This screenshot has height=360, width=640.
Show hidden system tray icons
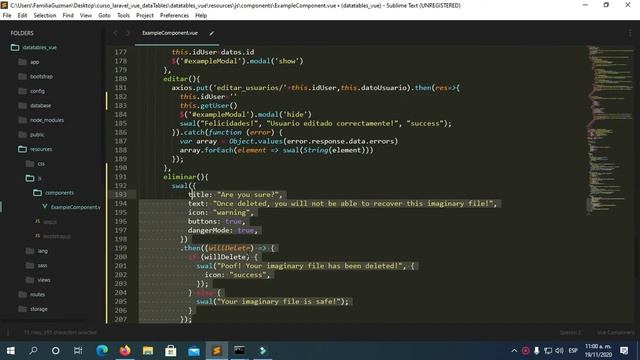coord(514,351)
